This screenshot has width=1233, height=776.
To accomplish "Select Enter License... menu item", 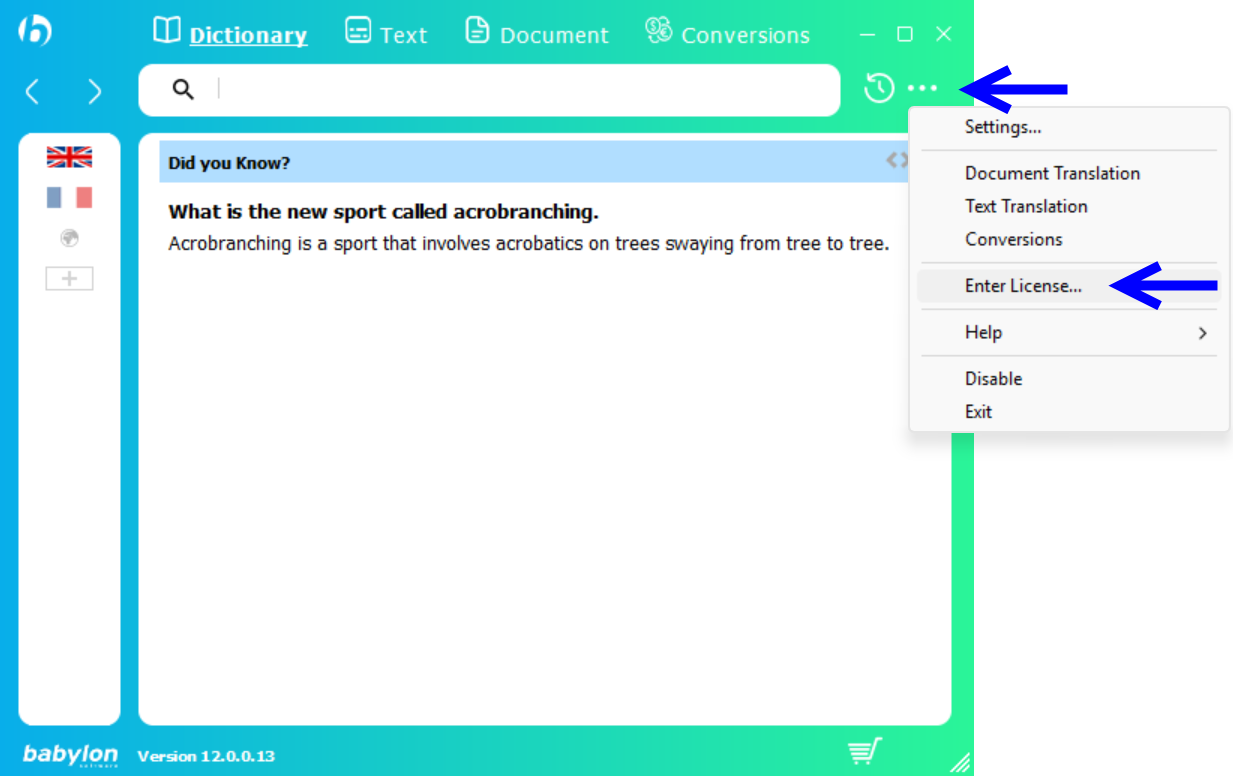I will pos(1069,286).
